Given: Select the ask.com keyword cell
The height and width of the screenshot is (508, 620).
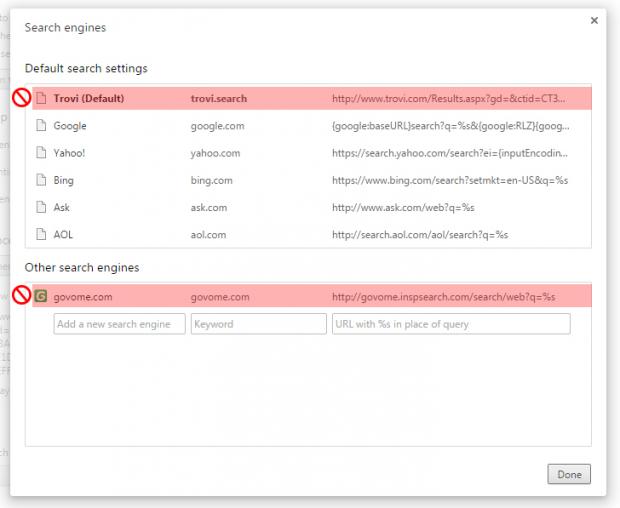Looking at the screenshot, I should click(209, 207).
